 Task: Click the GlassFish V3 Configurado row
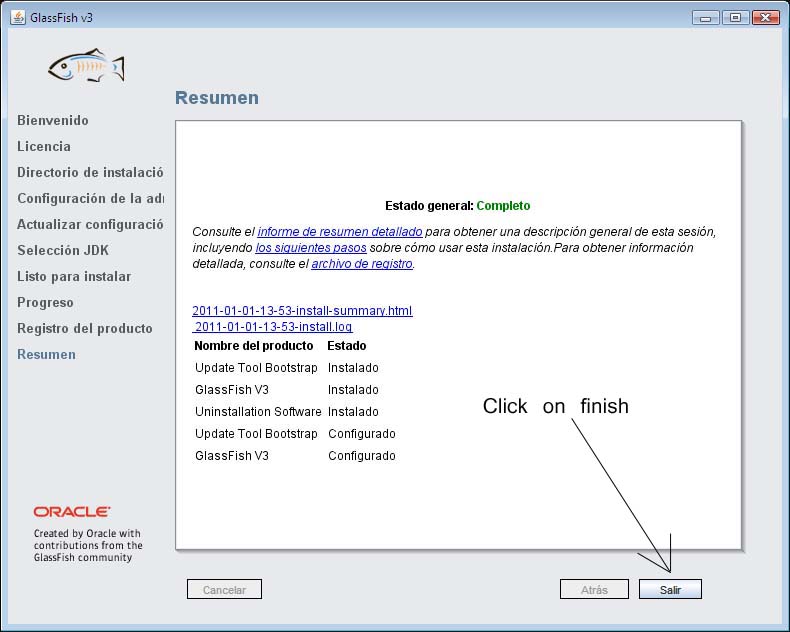coord(295,456)
